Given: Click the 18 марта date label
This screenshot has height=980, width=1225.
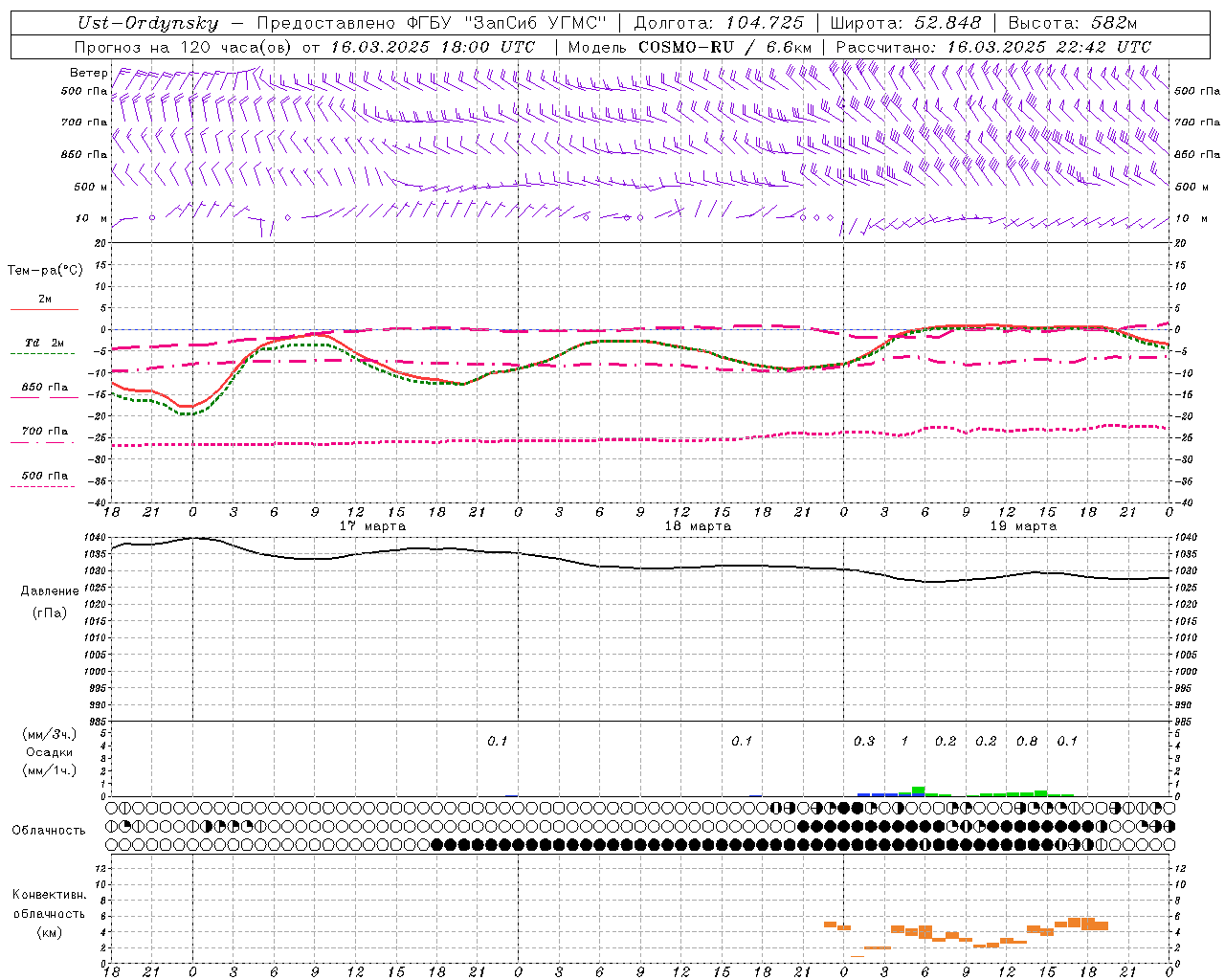Looking at the screenshot, I should pyautogui.click(x=698, y=526).
